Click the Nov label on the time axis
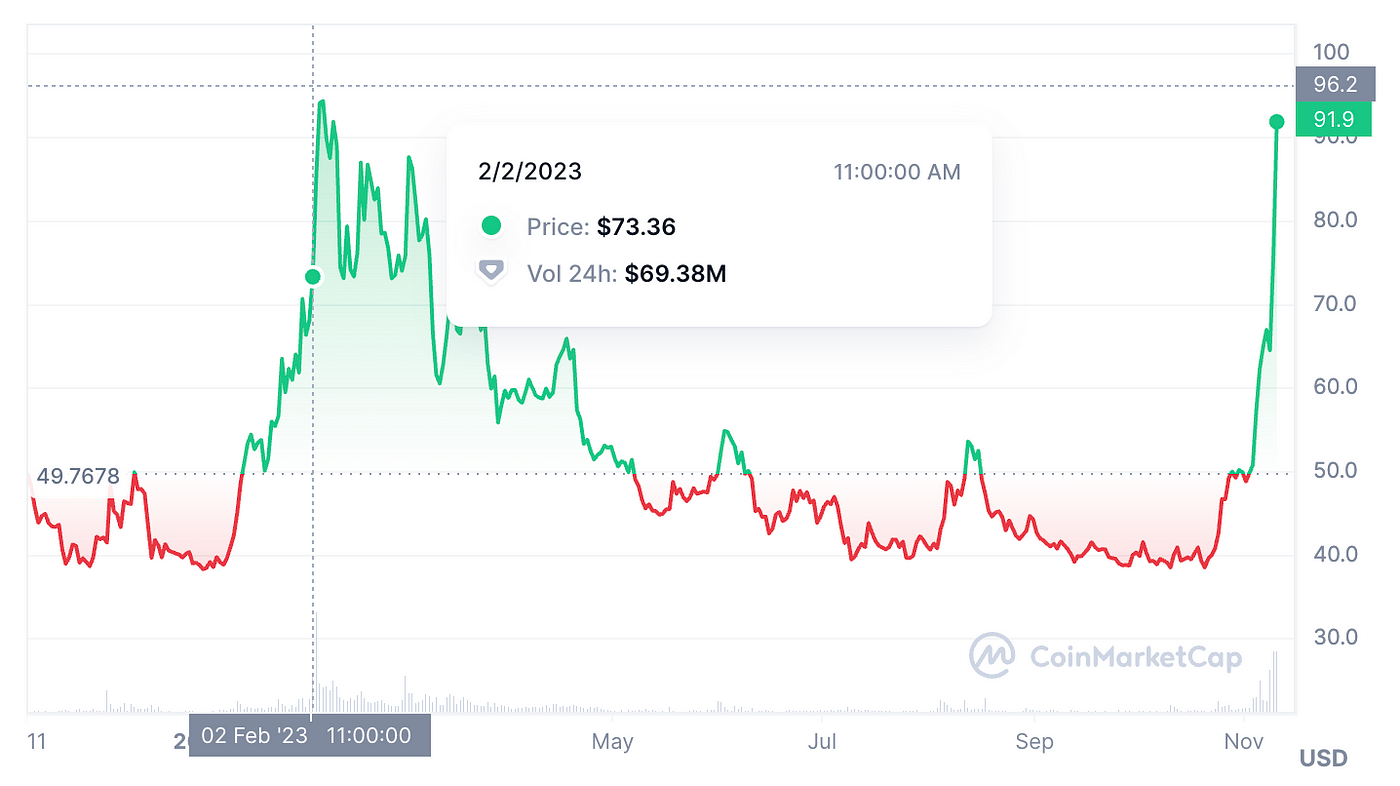 click(x=1245, y=741)
